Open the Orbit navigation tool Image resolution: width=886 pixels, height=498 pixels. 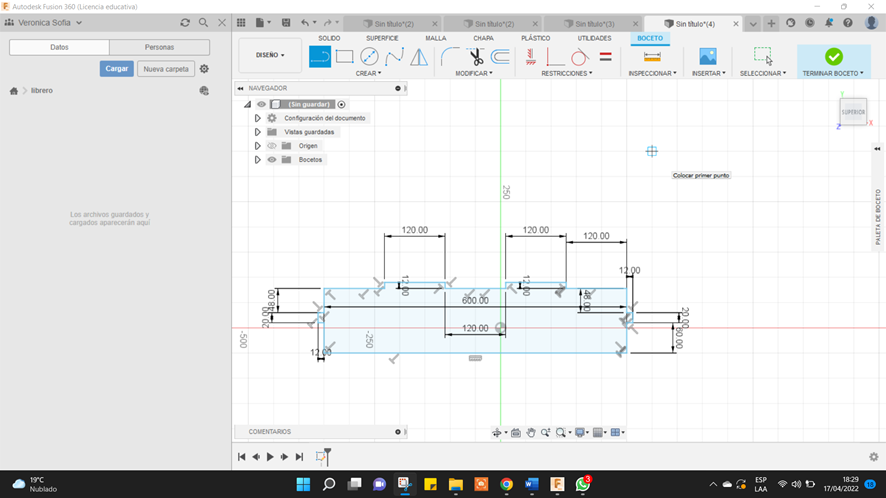click(x=497, y=432)
